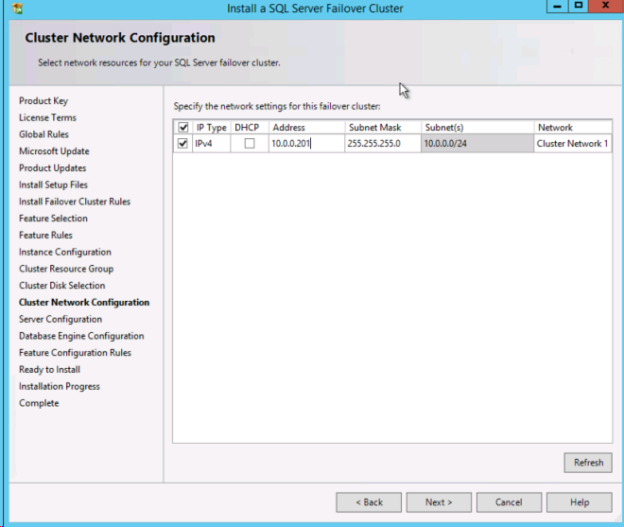This screenshot has width=624, height=527.
Task: Edit the Address field 10.0.0.201
Action: [306, 143]
